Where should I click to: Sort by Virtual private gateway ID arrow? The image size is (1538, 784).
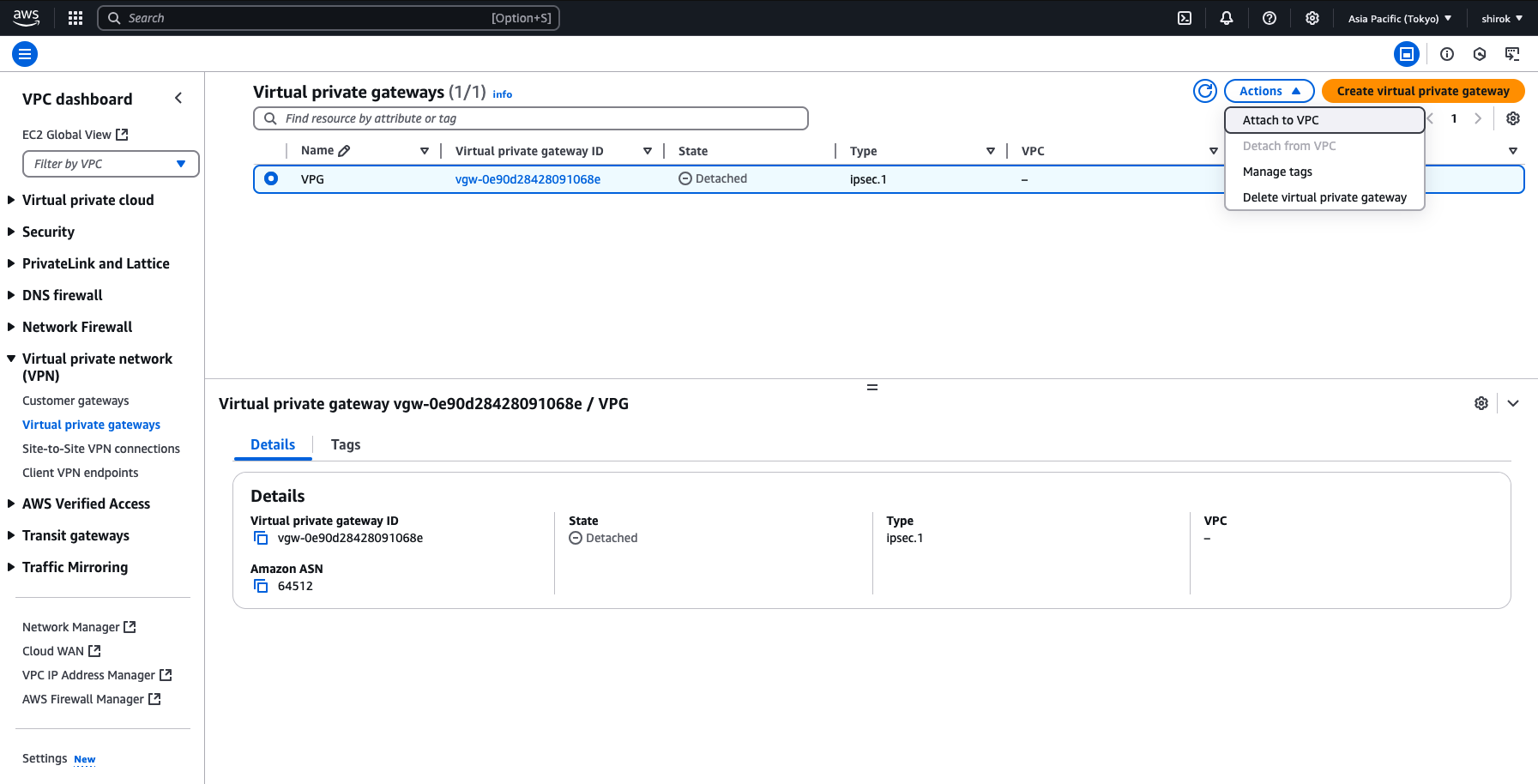click(x=648, y=151)
